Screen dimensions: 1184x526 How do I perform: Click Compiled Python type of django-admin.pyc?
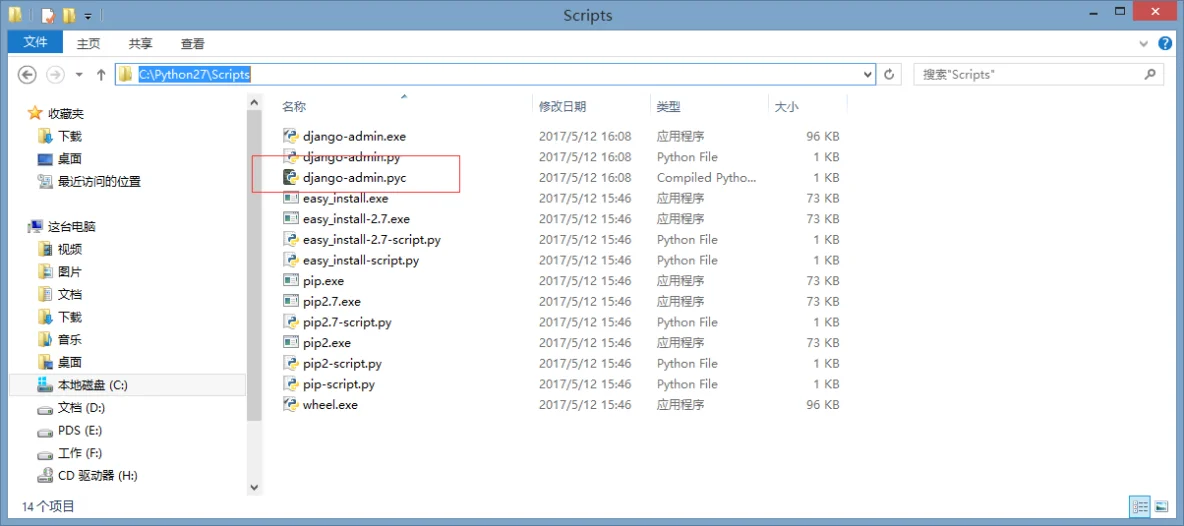pos(707,177)
